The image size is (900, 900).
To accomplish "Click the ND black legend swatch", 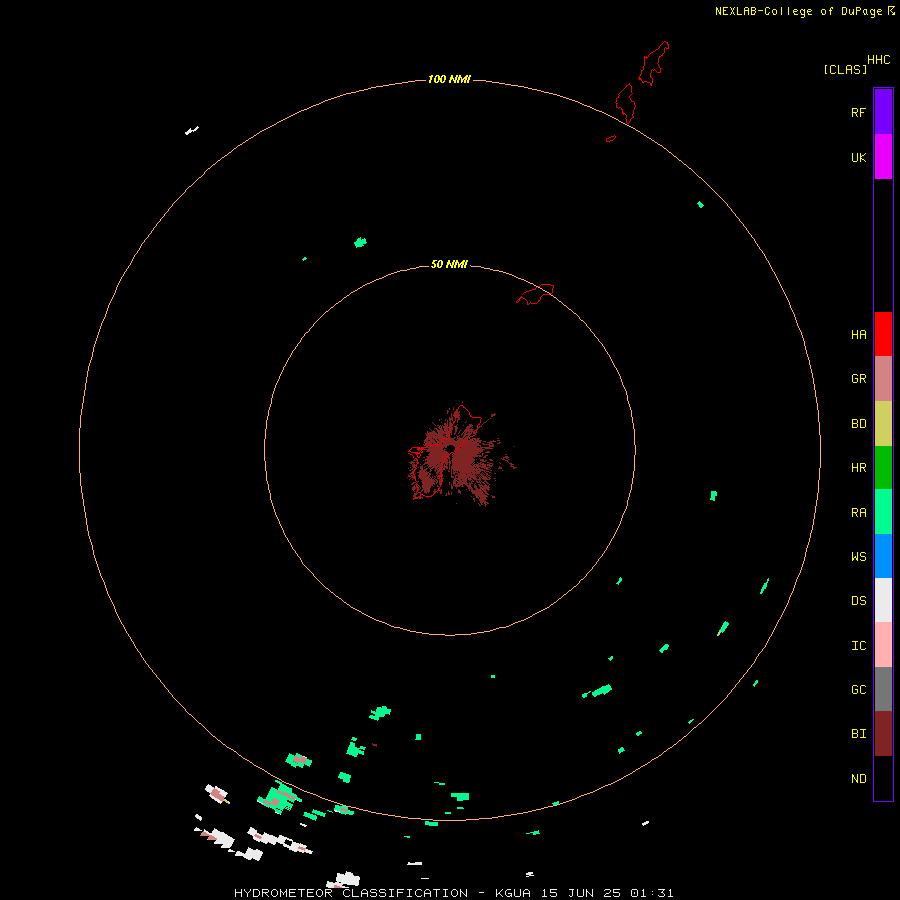I will tap(883, 778).
